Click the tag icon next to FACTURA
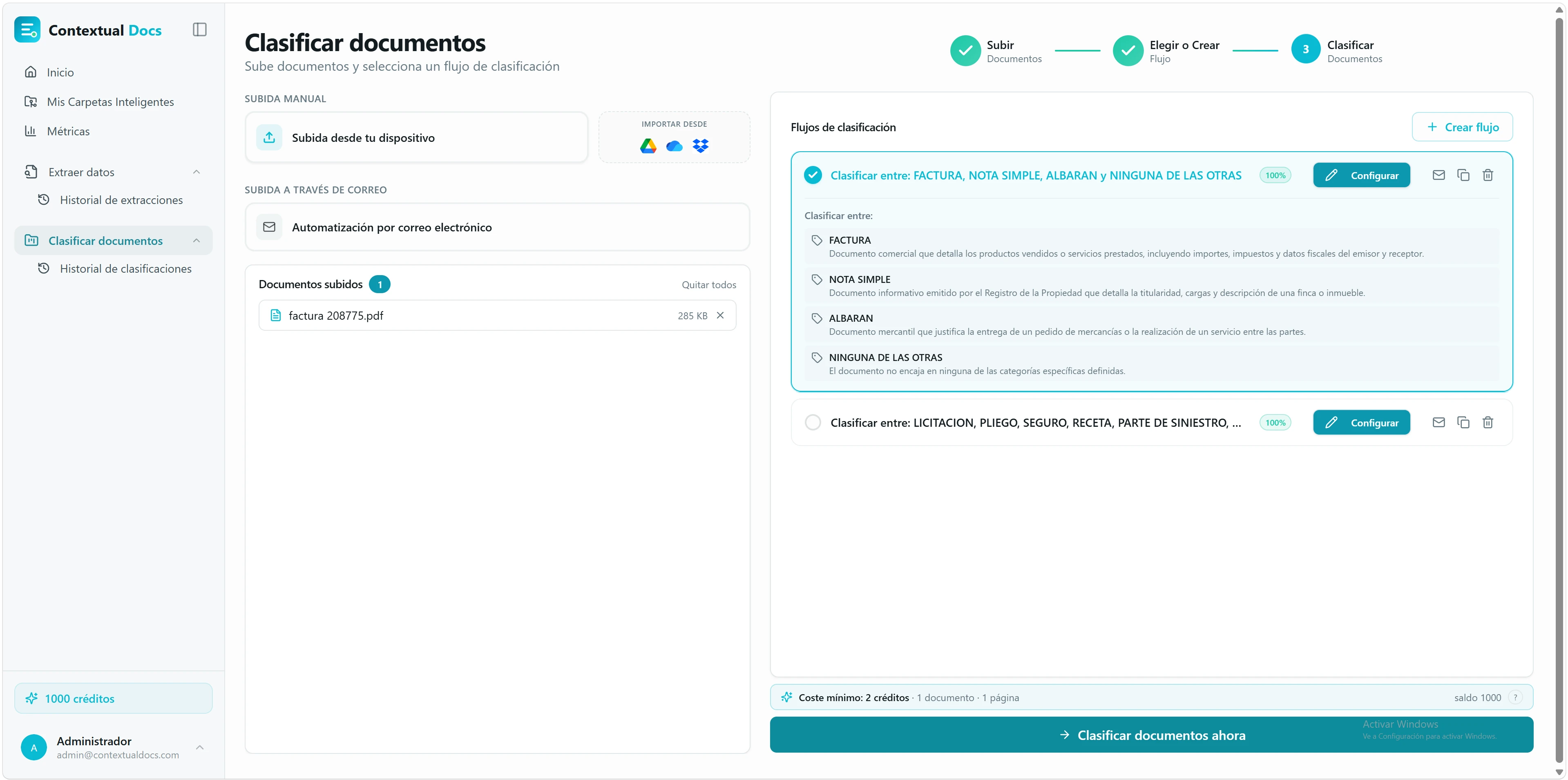This screenshot has width=1568, height=780. (817, 240)
